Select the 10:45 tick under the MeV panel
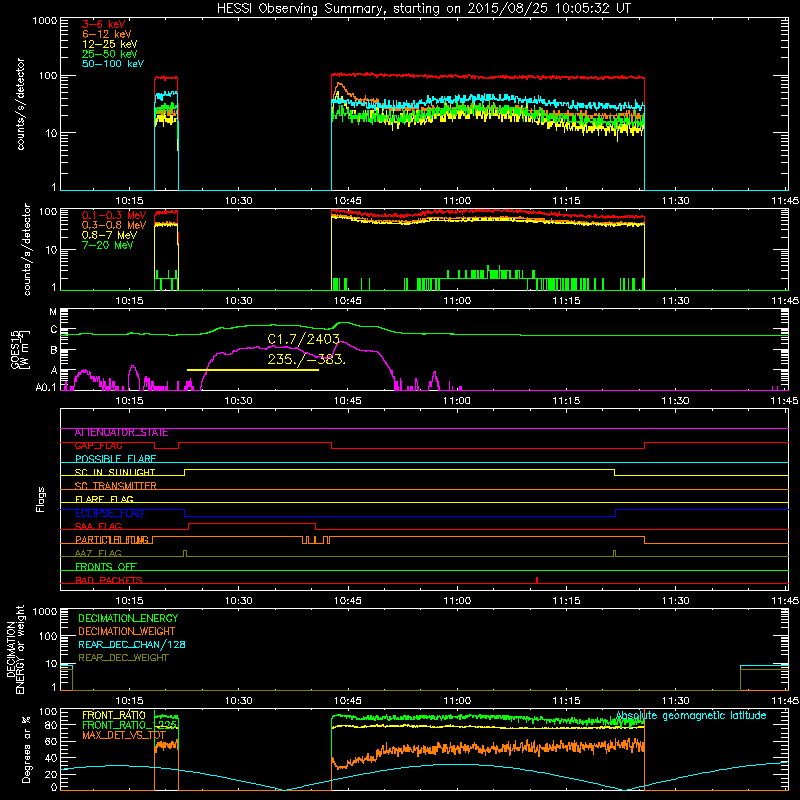The height and width of the screenshot is (800, 800). tap(347, 301)
